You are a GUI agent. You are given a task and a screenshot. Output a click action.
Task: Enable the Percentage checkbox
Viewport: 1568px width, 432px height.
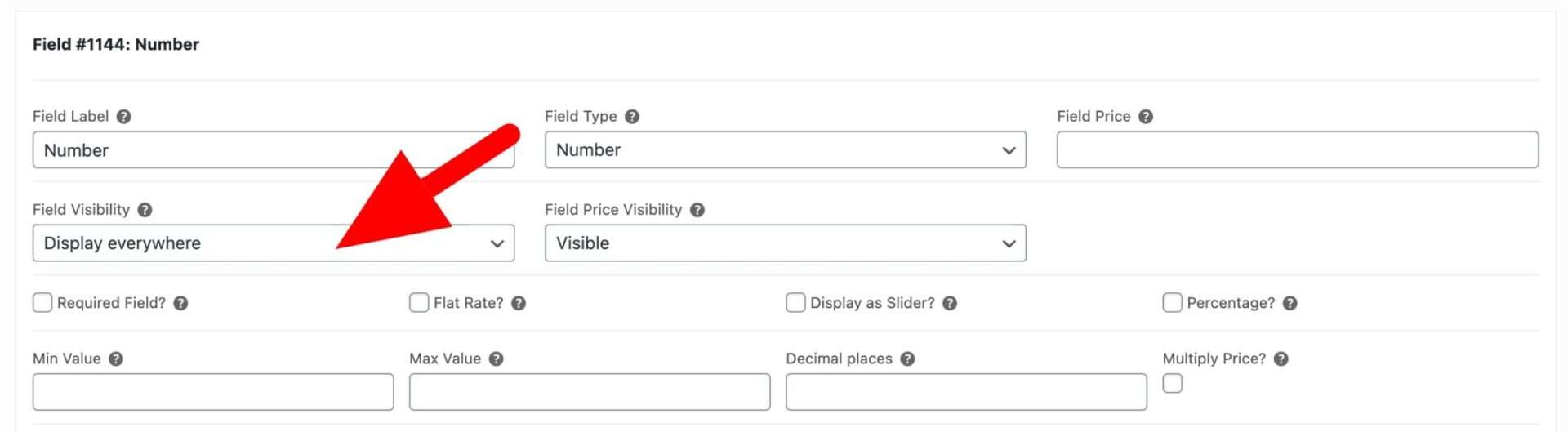click(x=1172, y=303)
